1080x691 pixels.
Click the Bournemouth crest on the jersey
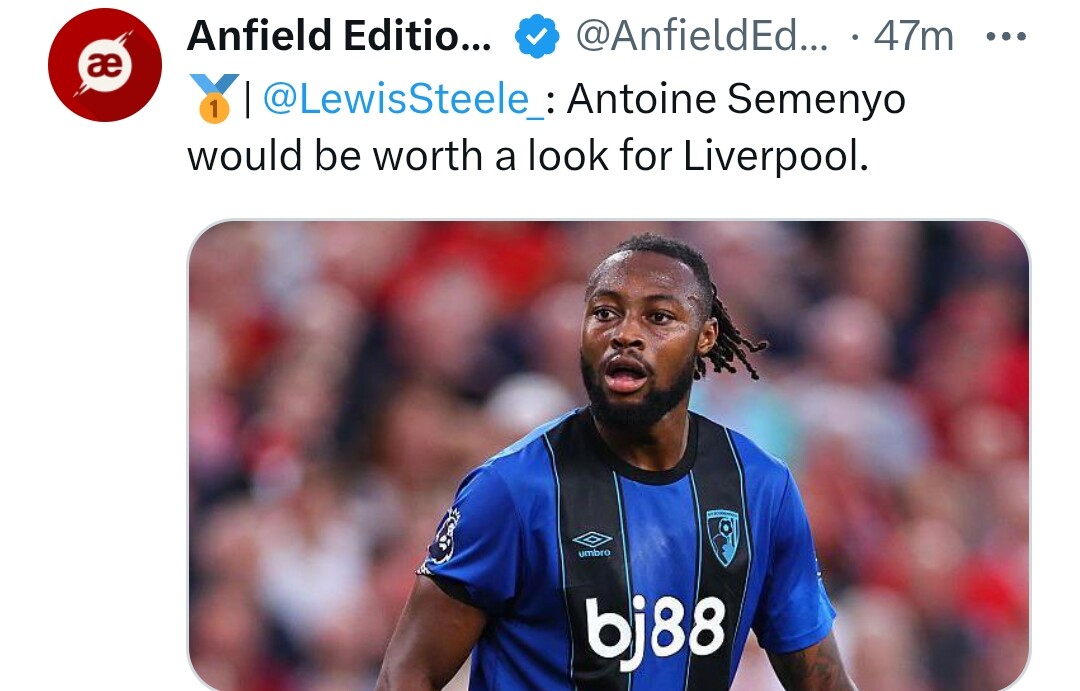[723, 537]
